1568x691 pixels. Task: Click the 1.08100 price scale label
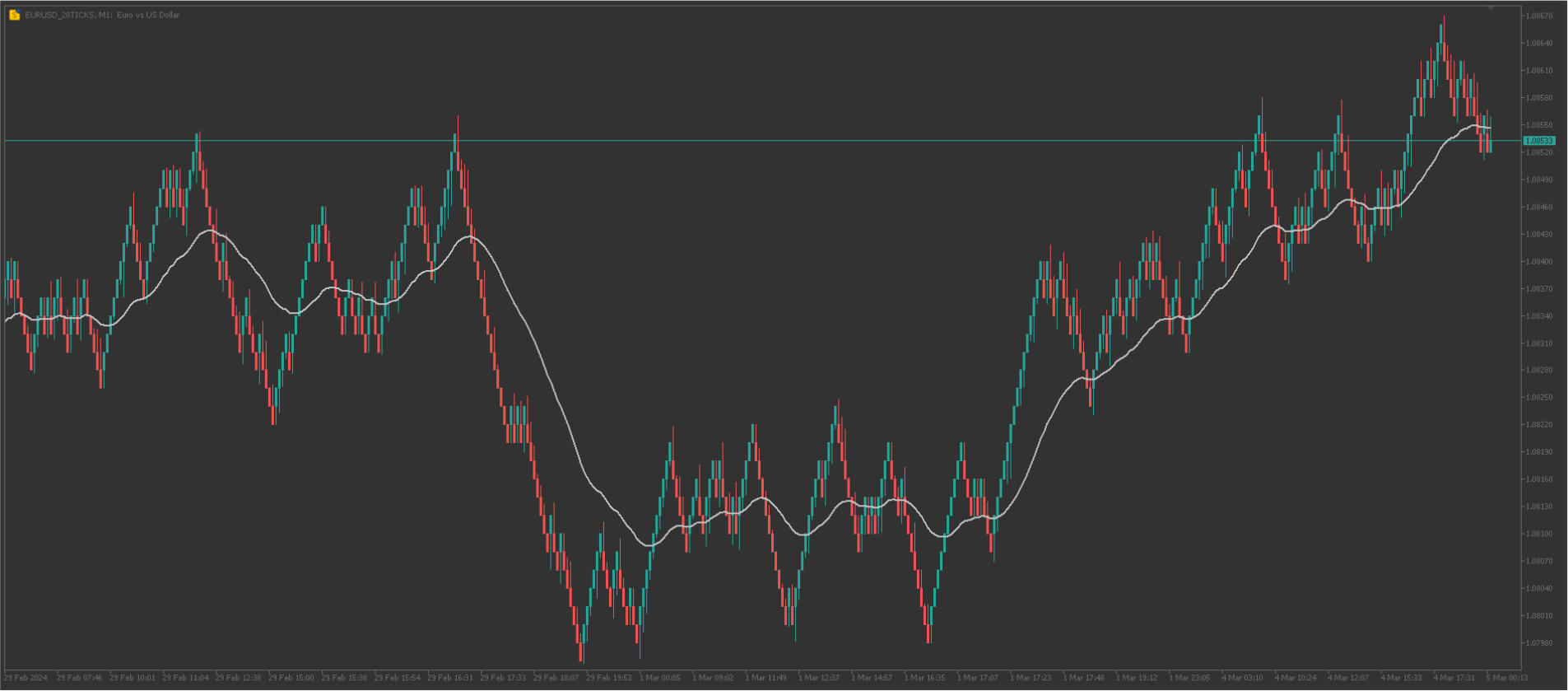[x=1539, y=534]
